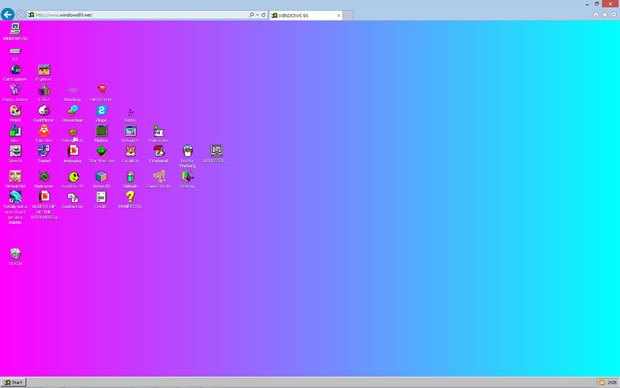Open the pixel-face Explorer icon
The width and height of the screenshot is (620, 388).
44,73
